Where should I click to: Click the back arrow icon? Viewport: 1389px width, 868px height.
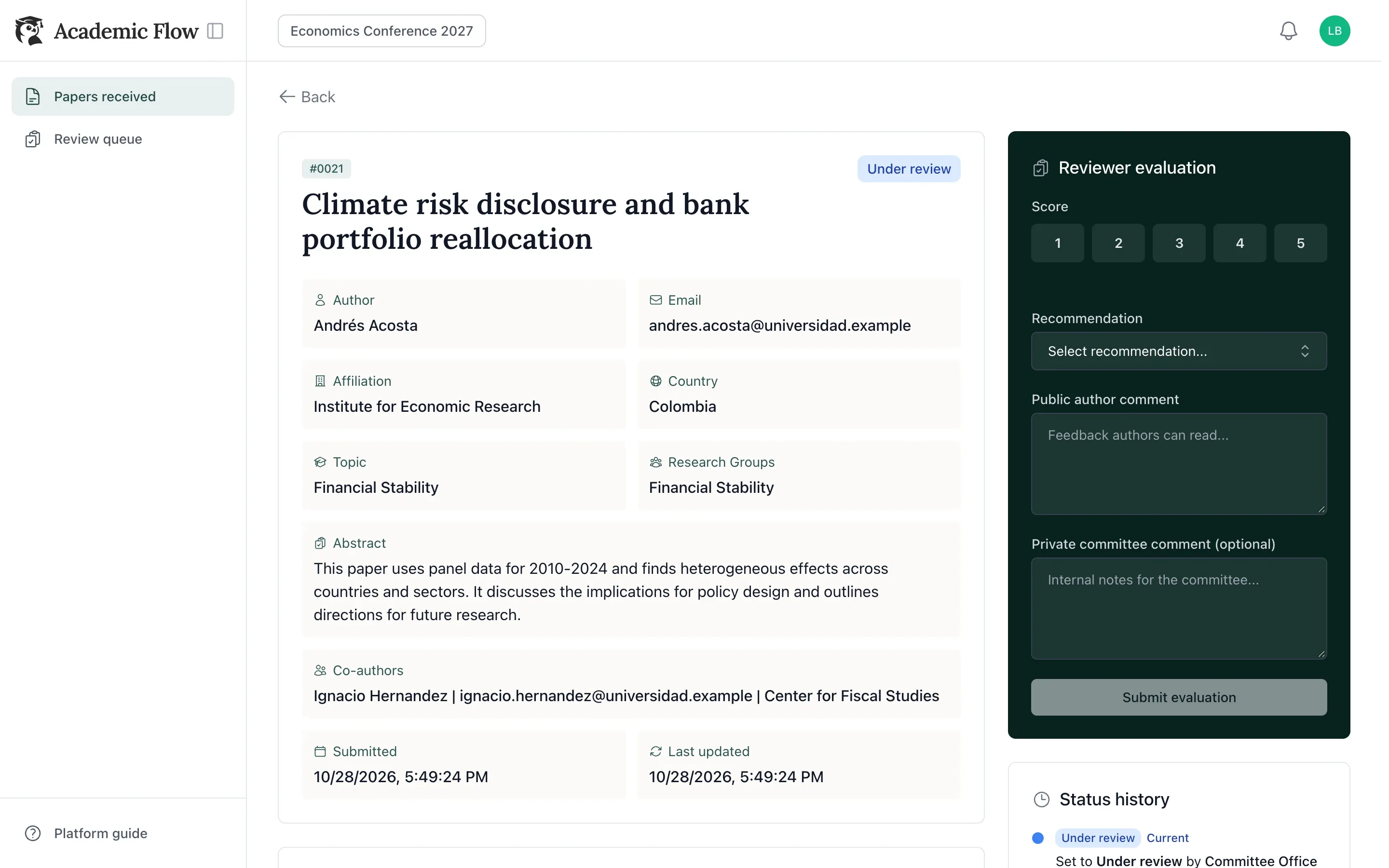point(287,96)
